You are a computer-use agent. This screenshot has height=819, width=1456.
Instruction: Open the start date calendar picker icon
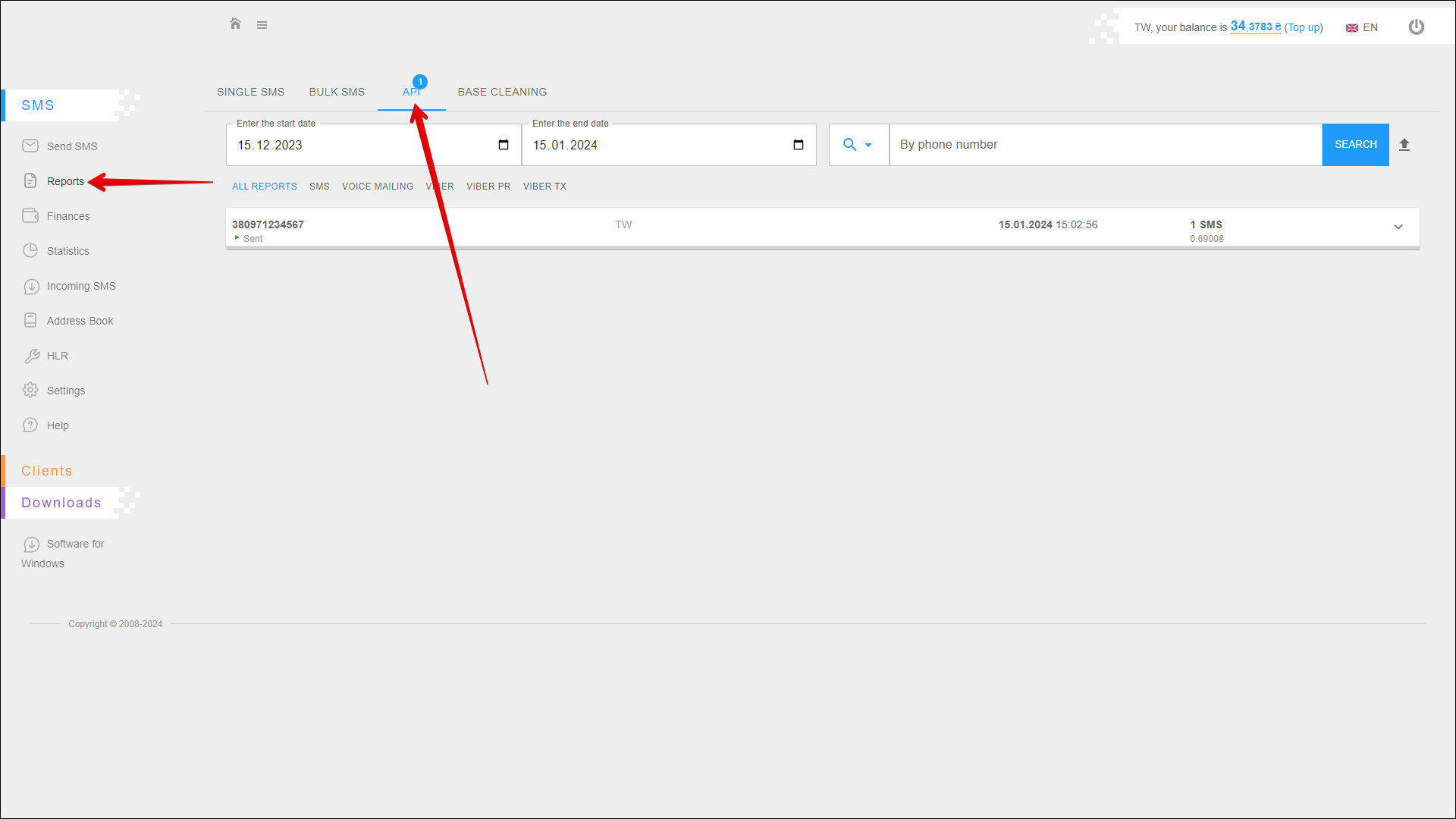point(504,145)
